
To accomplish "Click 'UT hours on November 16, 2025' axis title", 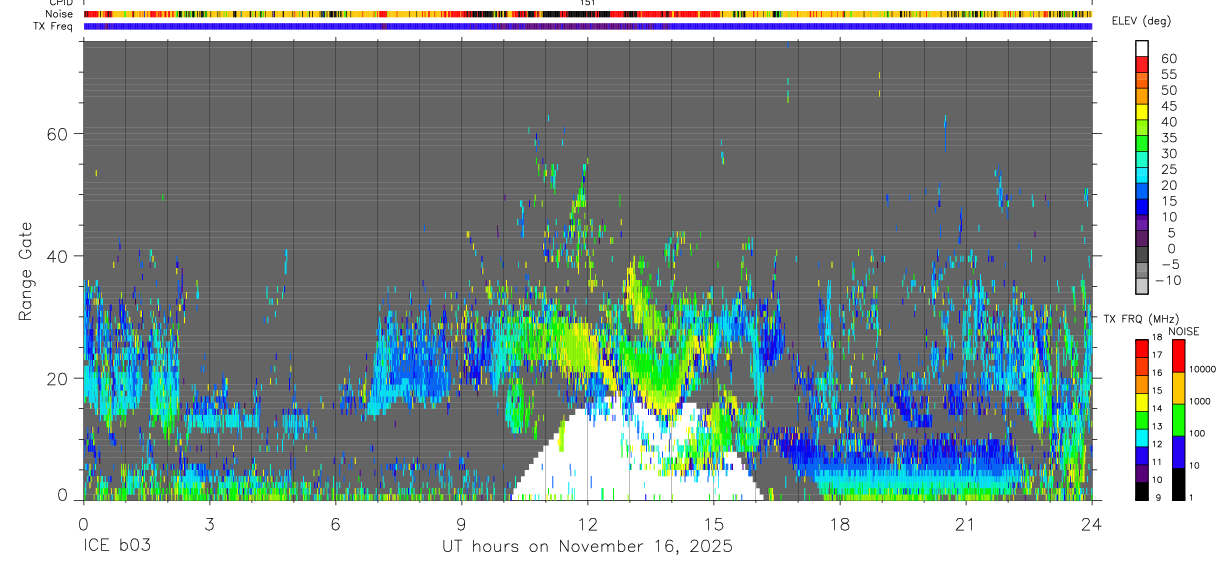I will pos(587,546).
